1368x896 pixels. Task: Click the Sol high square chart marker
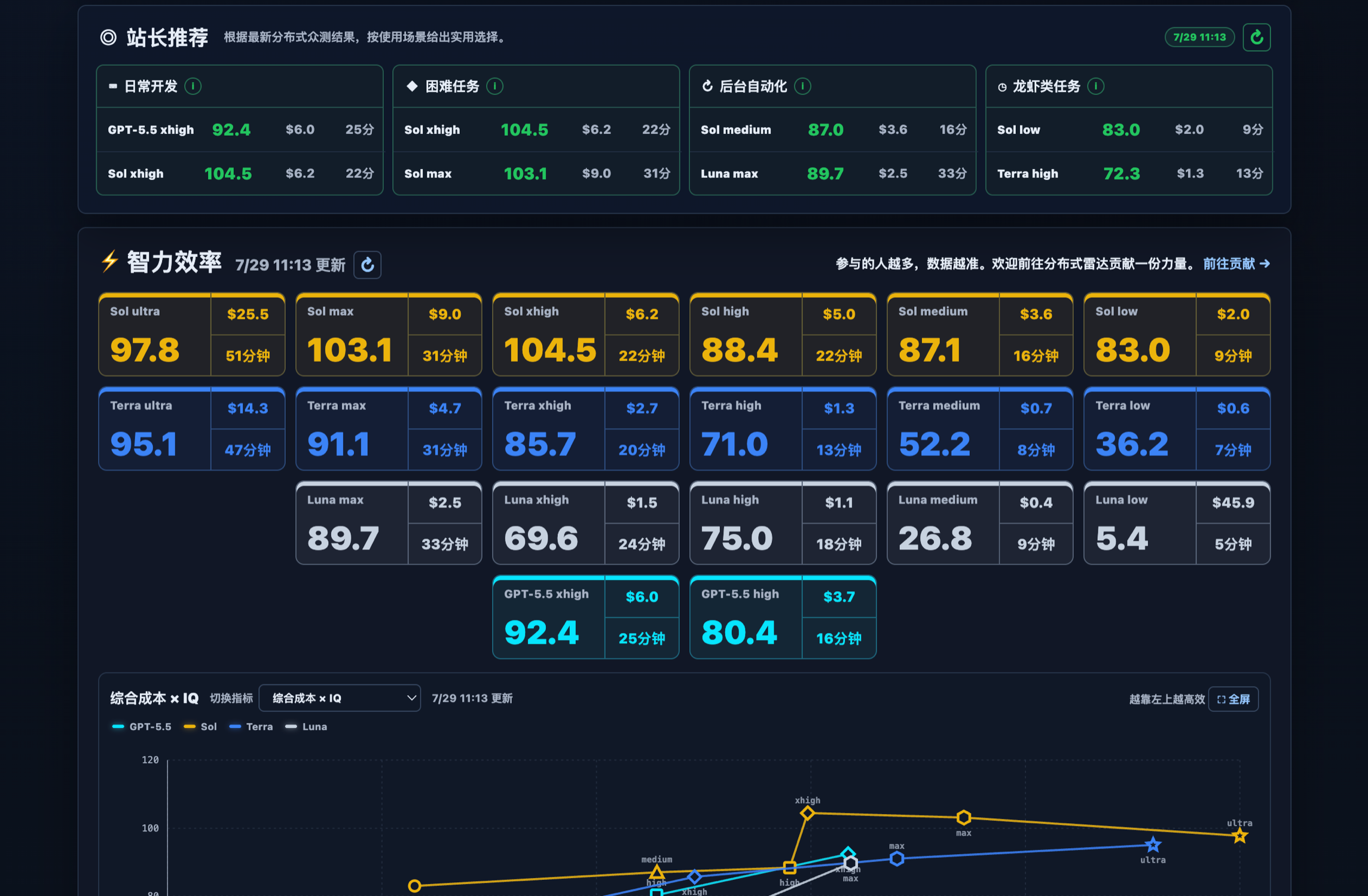(789, 867)
